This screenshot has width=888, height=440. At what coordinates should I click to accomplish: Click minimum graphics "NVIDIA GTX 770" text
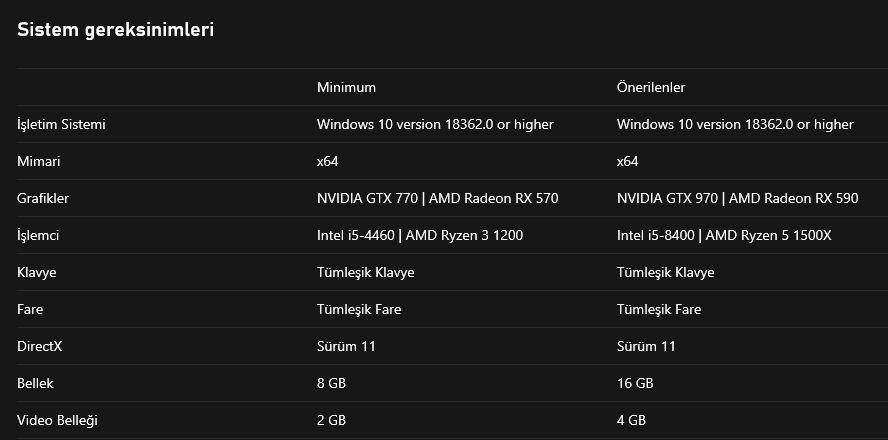click(x=367, y=198)
